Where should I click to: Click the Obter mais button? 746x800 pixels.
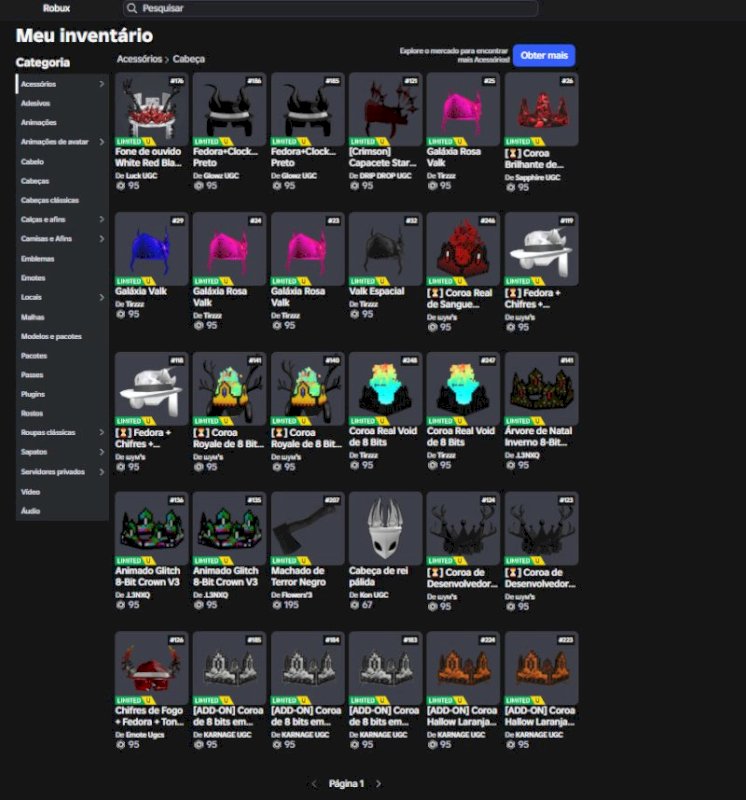(x=544, y=55)
